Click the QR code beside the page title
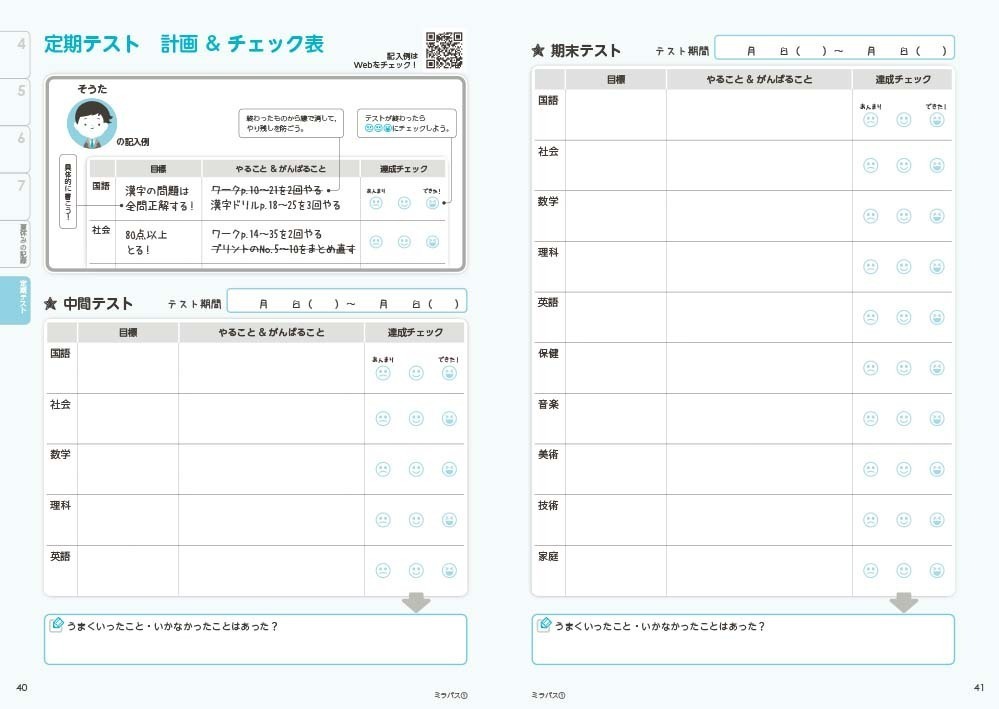 pos(444,51)
